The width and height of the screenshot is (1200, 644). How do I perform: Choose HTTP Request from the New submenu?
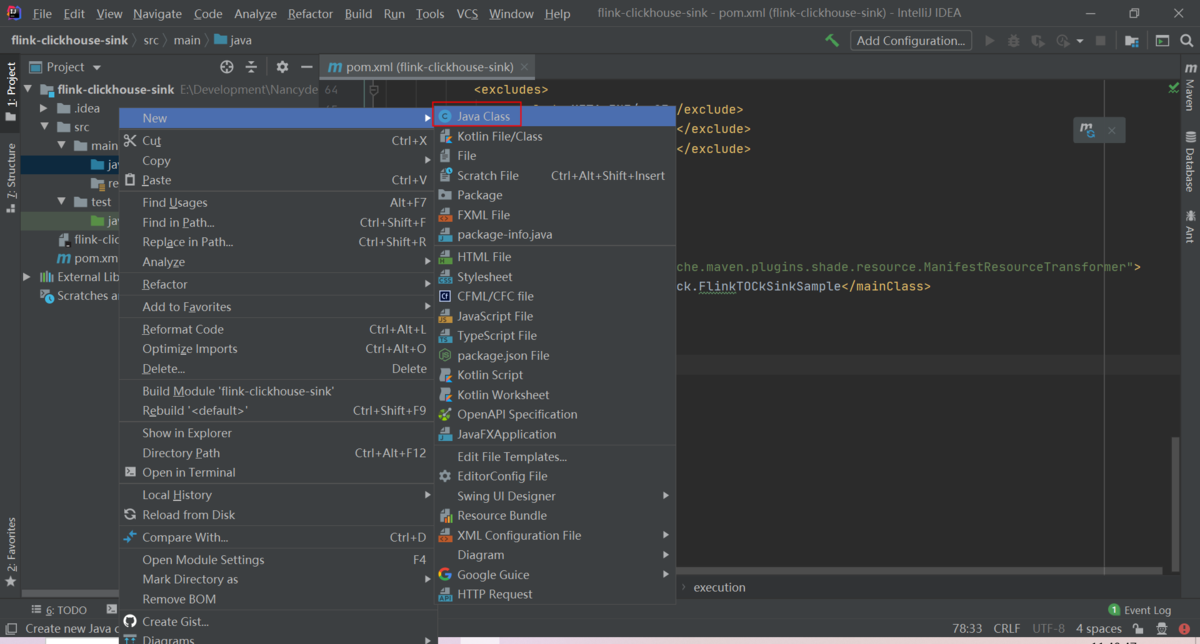click(x=555, y=594)
